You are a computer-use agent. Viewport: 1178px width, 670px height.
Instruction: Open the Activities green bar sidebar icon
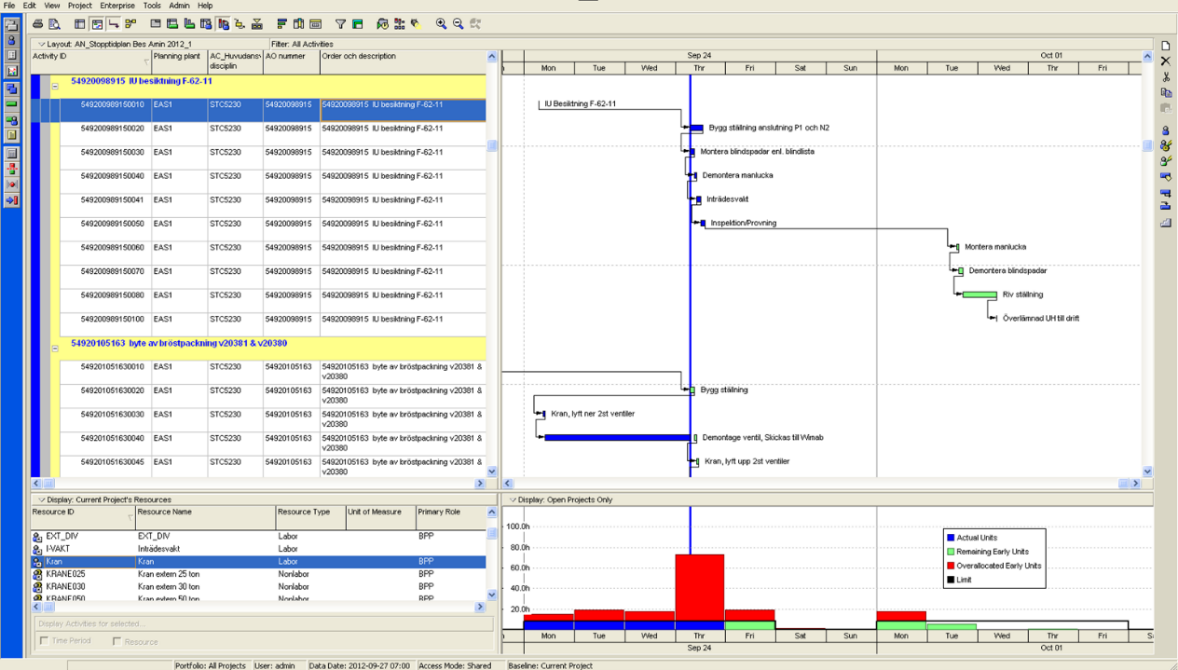12,104
